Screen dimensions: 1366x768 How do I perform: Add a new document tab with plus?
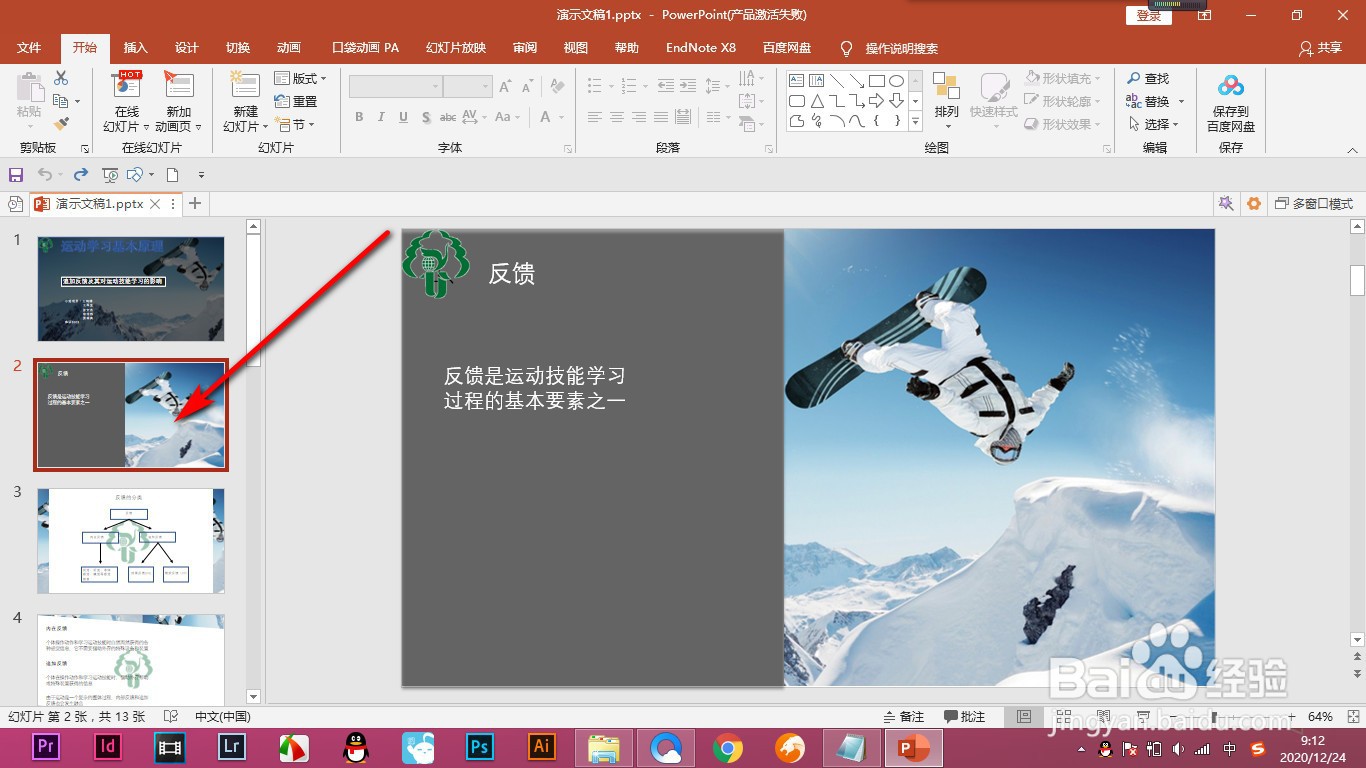point(195,203)
